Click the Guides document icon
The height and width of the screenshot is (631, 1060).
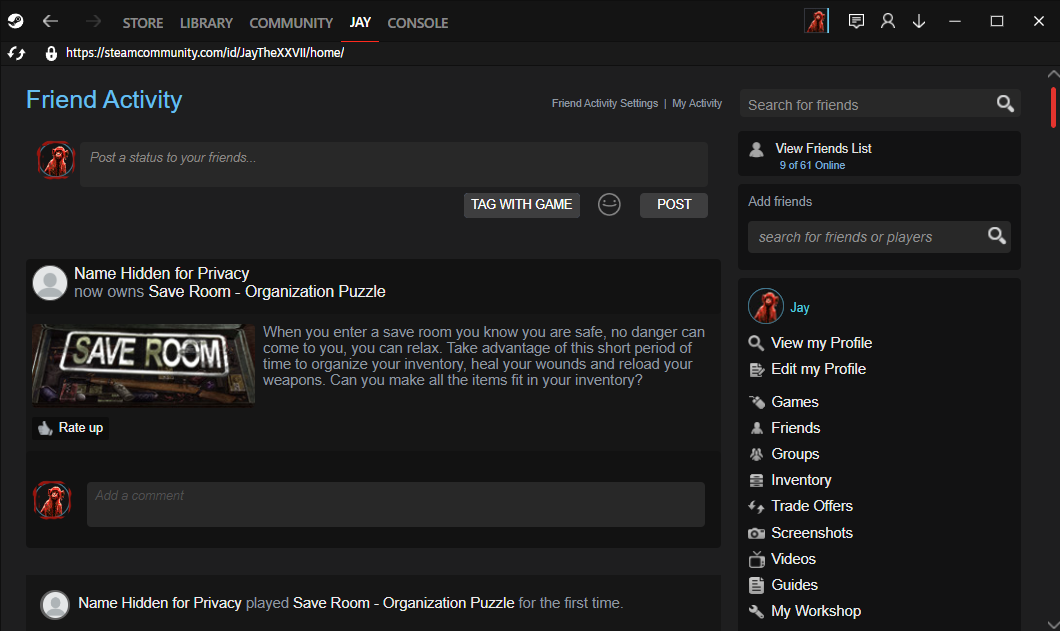(x=756, y=586)
